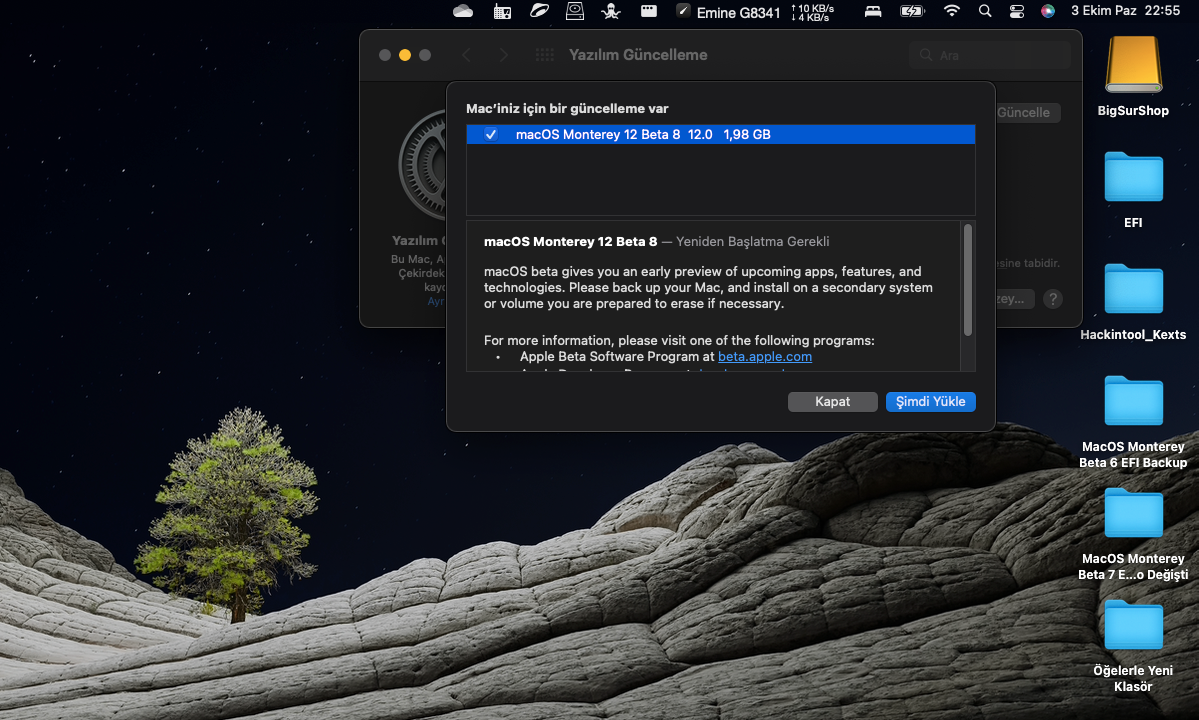Open the Wi-Fi status menu
This screenshot has width=1199, height=720.
click(x=951, y=11)
